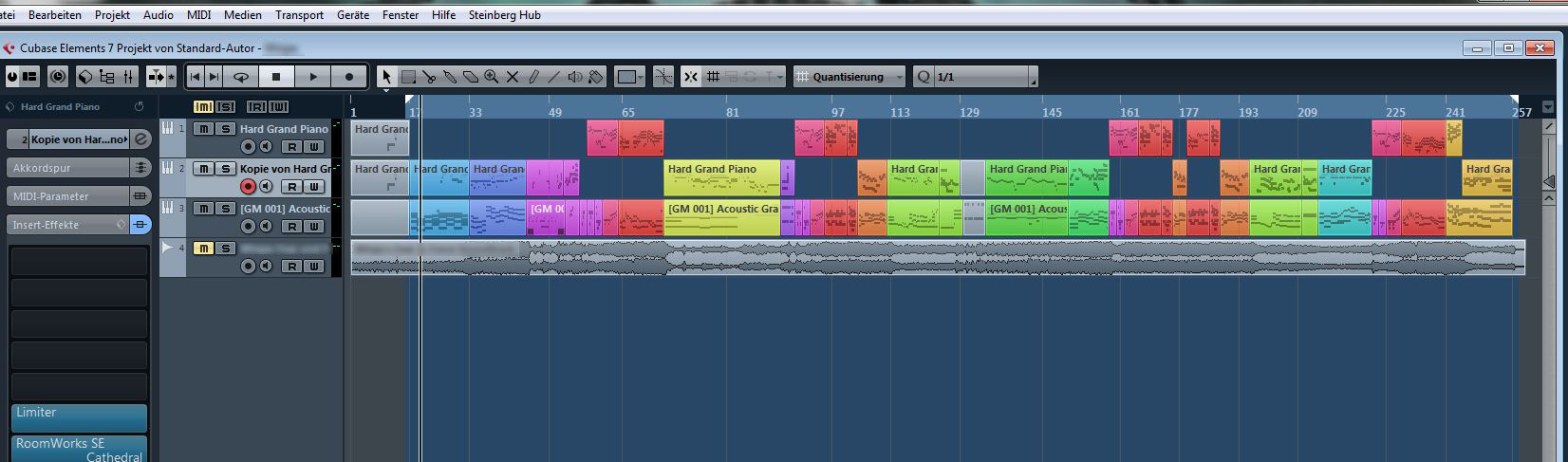Disable record on Kopie von Hard Gr track
The image size is (1568, 462).
[249, 186]
